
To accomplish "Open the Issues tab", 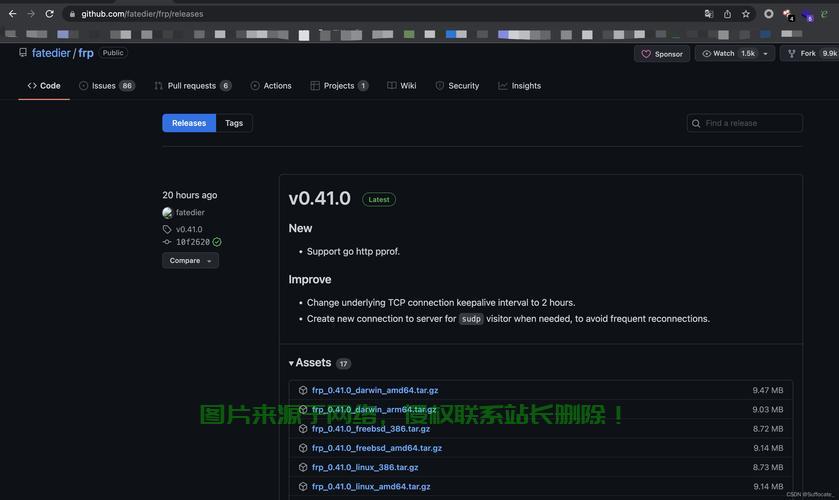I will [x=106, y=86].
